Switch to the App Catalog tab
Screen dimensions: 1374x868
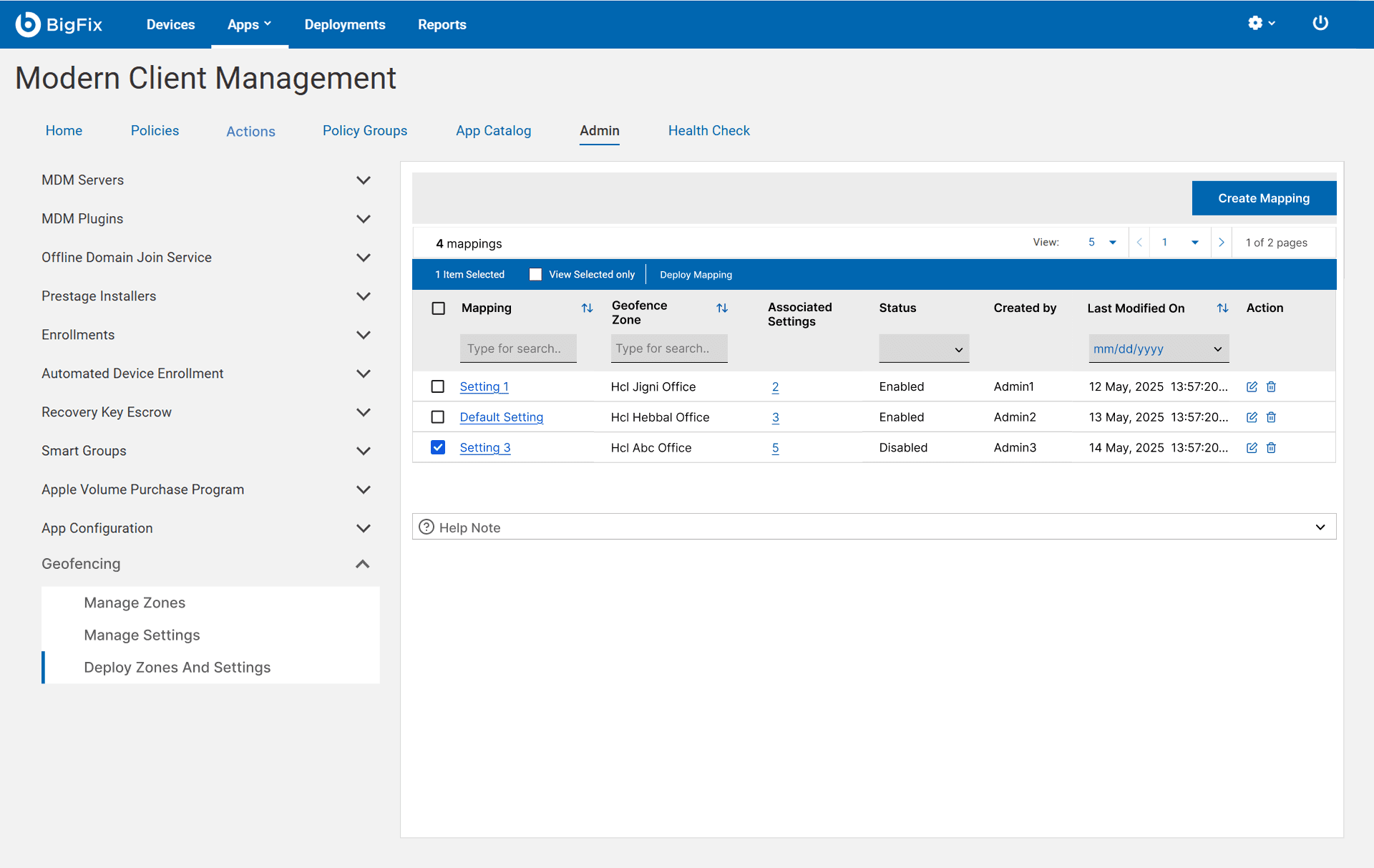tap(493, 131)
